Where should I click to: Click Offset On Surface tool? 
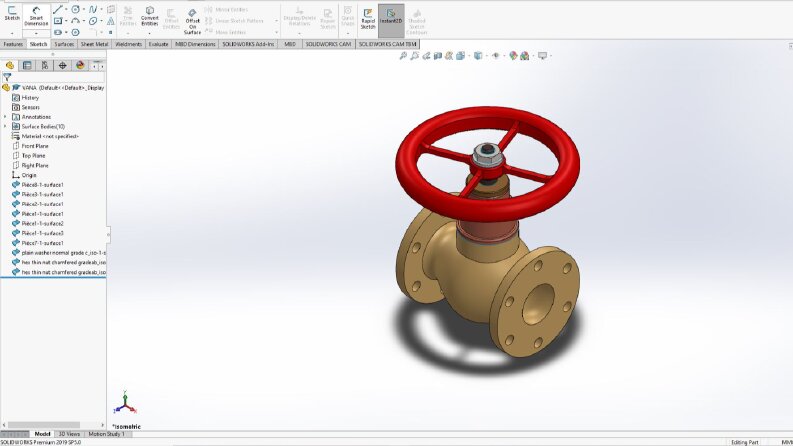193,22
